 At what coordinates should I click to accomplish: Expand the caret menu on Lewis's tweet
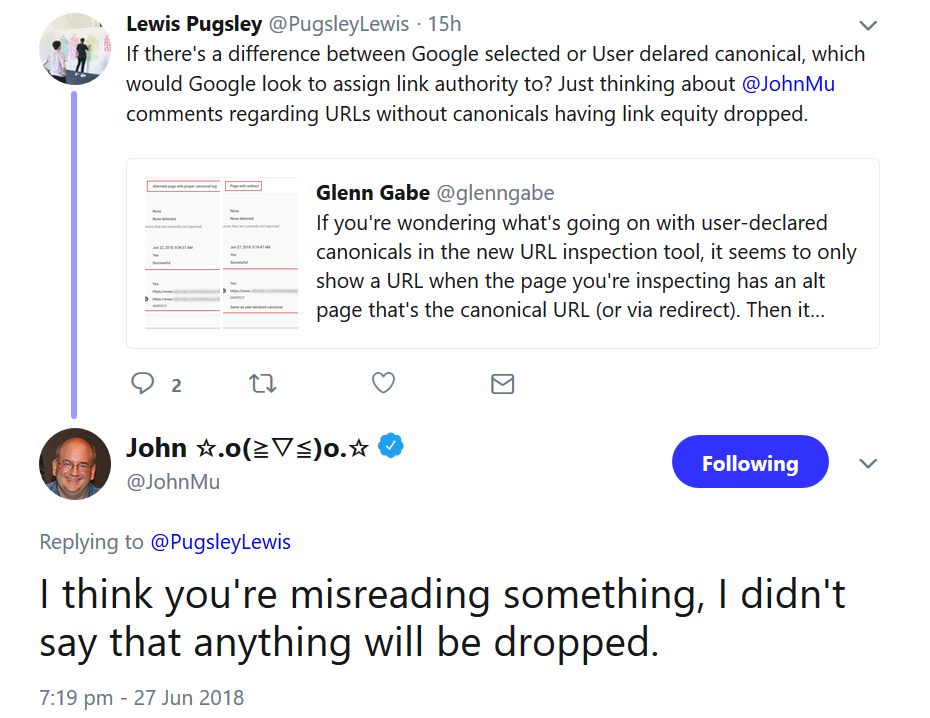[x=866, y=25]
